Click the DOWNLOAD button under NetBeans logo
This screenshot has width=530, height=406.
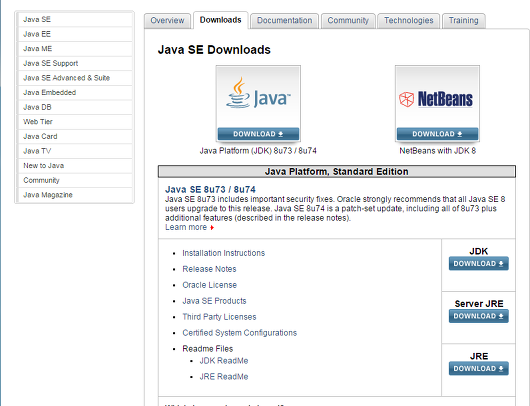[437, 134]
